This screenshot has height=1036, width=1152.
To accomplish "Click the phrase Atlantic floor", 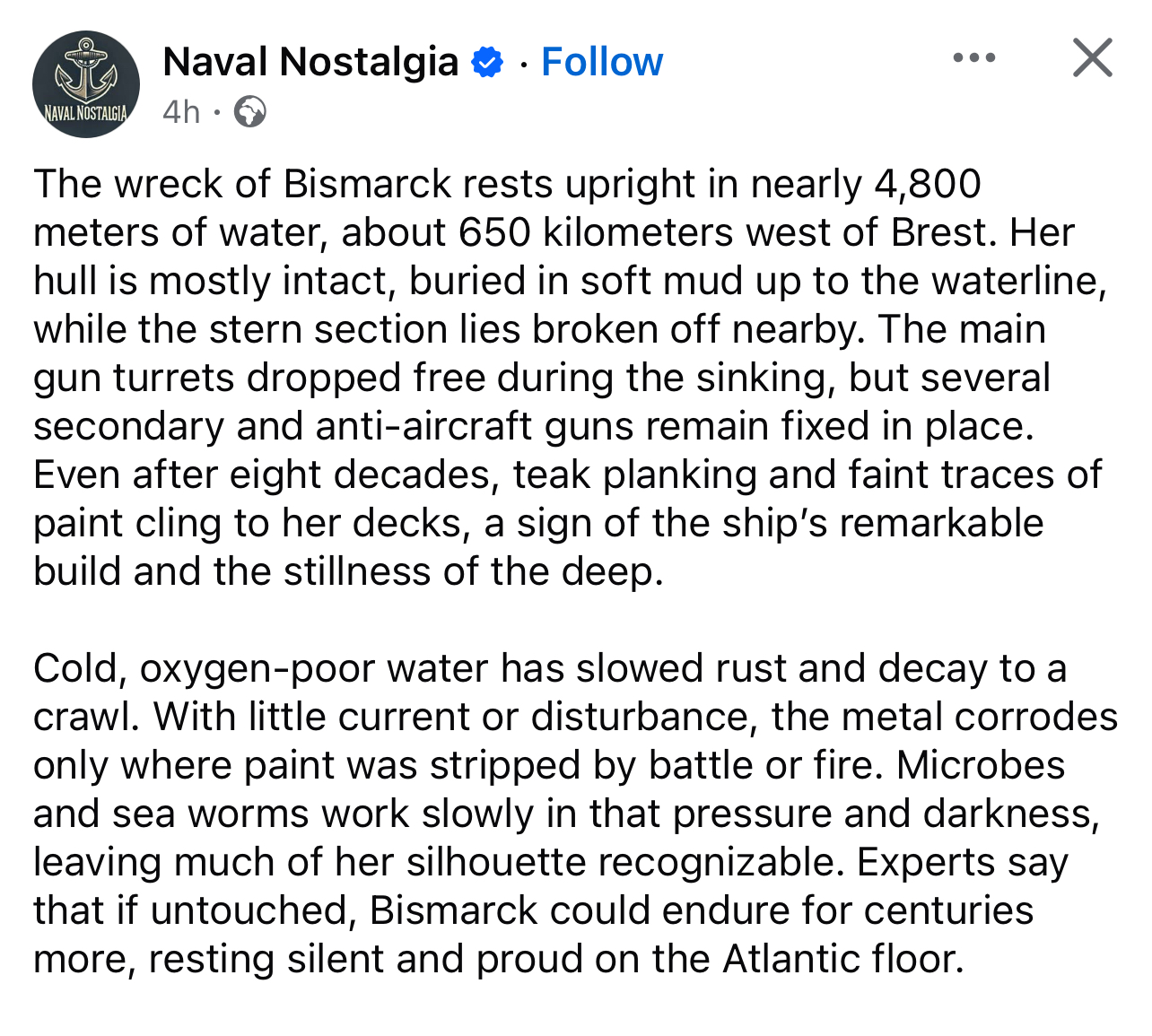I will 842,959.
